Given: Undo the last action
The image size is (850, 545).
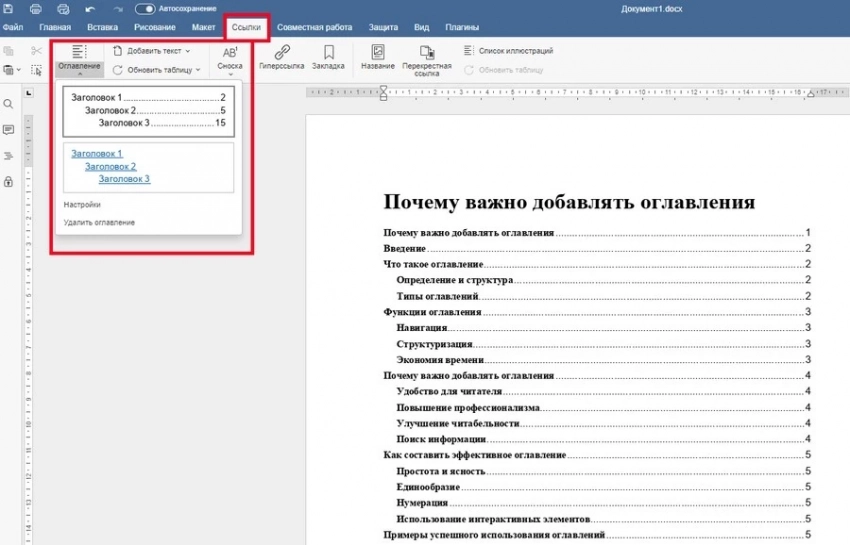Looking at the screenshot, I should [x=91, y=8].
